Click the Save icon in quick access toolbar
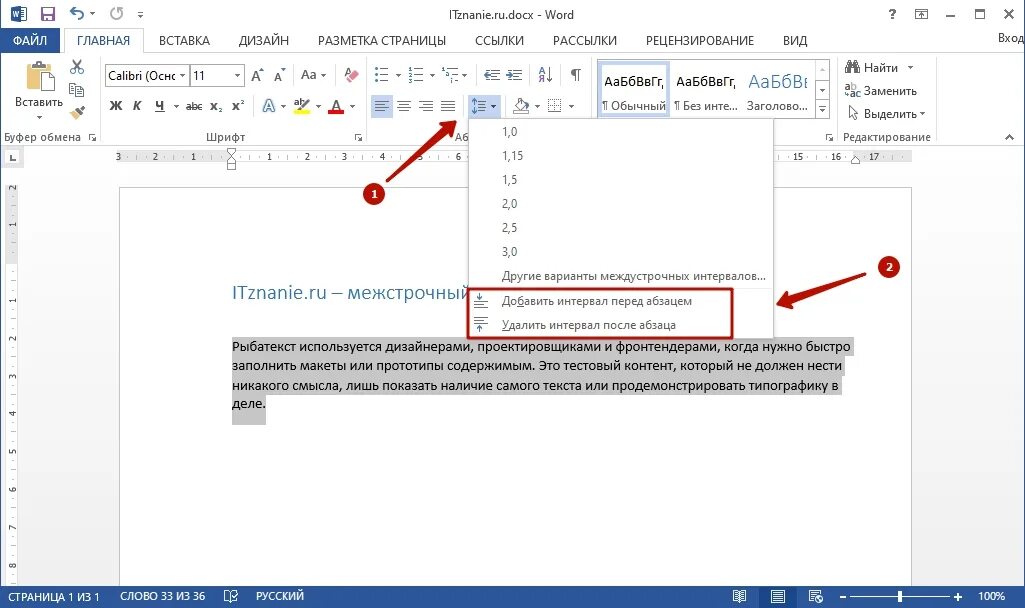 [x=47, y=14]
